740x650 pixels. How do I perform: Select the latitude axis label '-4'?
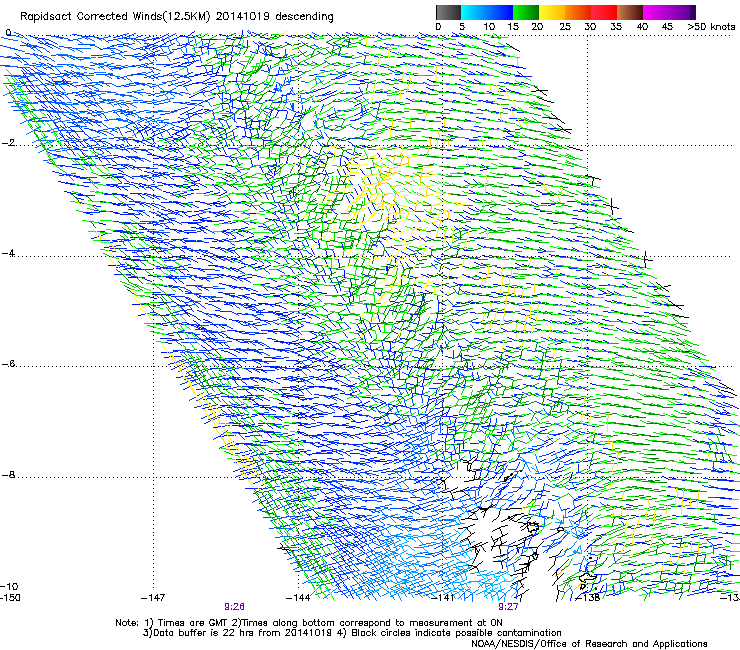tap(8, 253)
